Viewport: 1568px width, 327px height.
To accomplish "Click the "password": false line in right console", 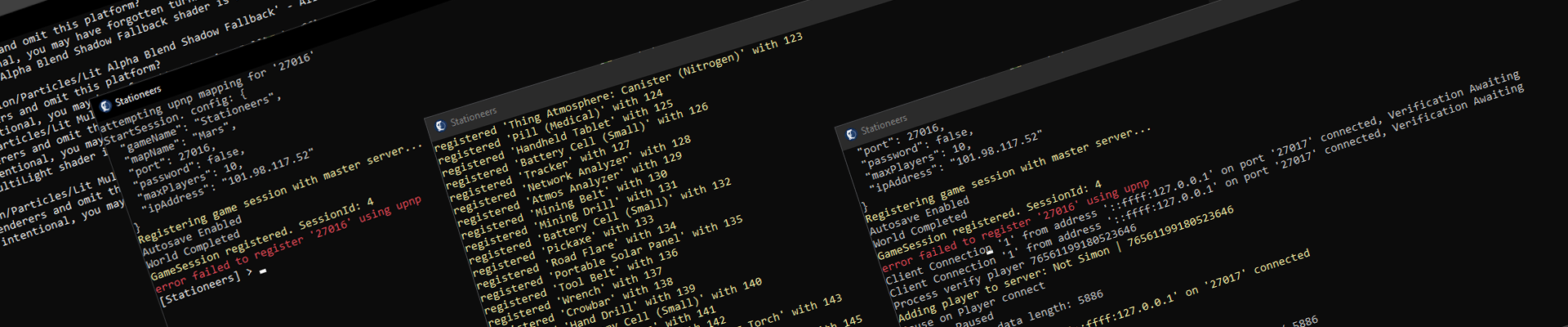I will tap(917, 148).
